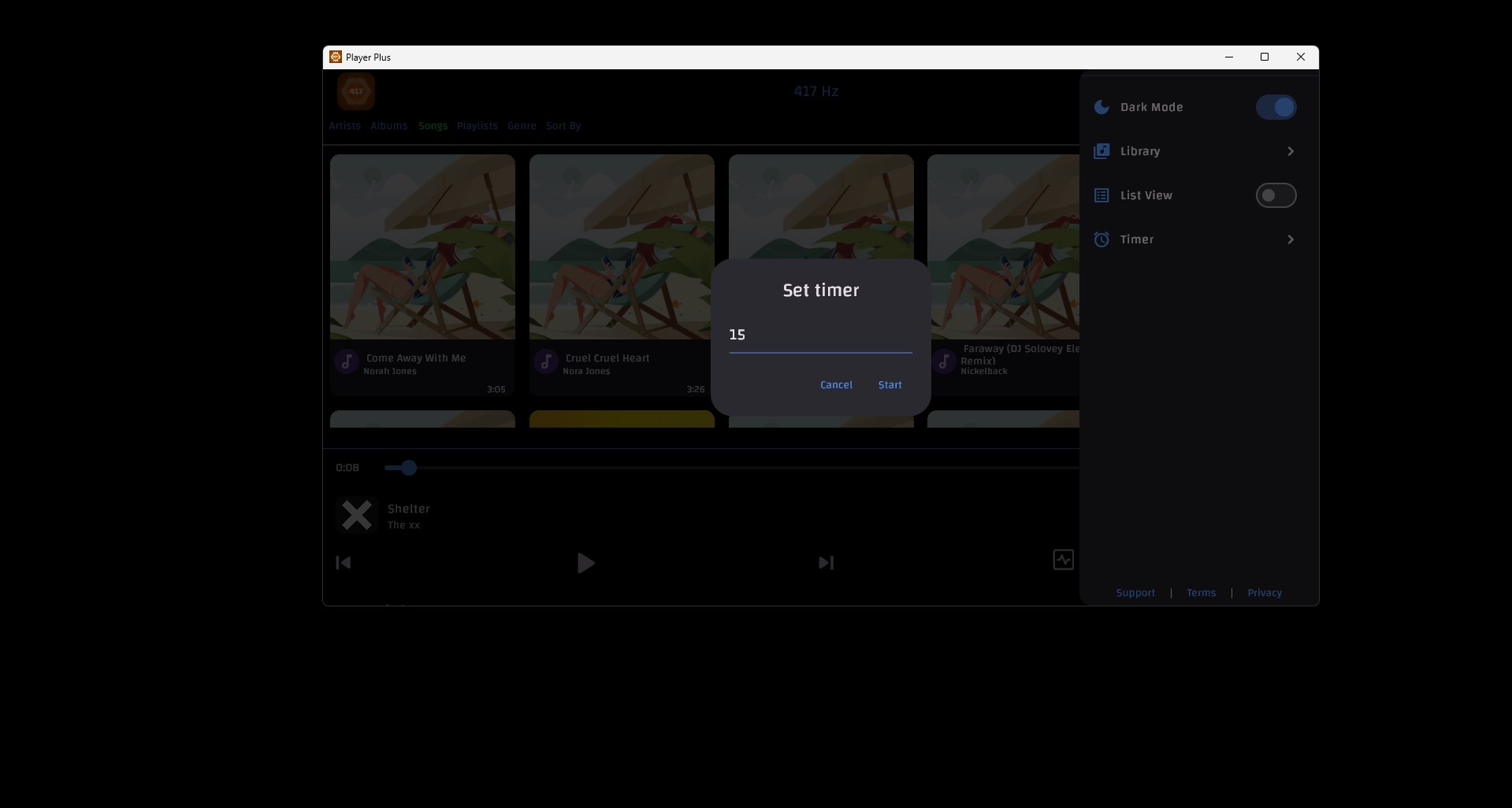Click the 417 Hz header title
Viewport: 1512px width, 808px height.
click(x=816, y=91)
